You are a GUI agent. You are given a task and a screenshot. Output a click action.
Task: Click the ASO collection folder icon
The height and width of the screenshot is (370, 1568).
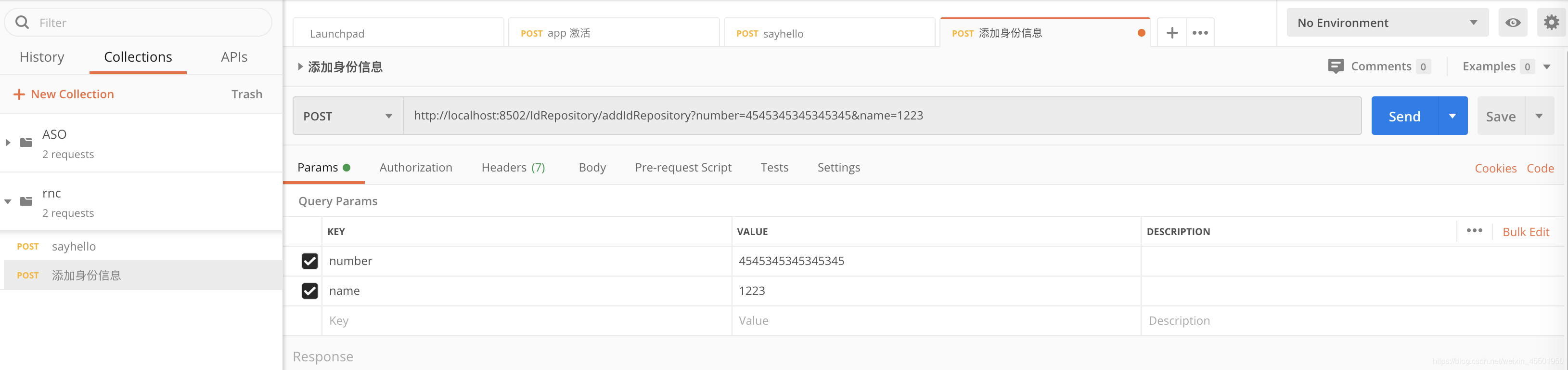[x=26, y=143]
